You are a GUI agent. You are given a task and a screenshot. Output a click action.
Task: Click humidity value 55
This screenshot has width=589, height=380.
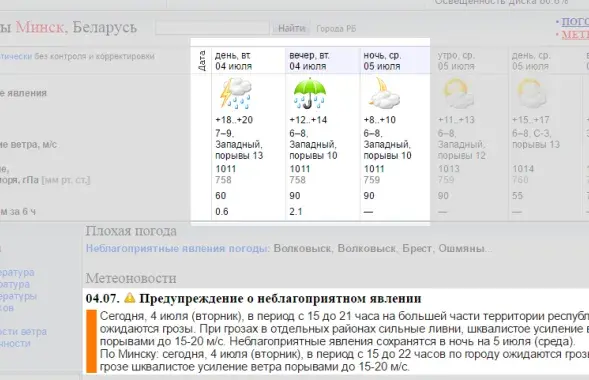(517, 196)
